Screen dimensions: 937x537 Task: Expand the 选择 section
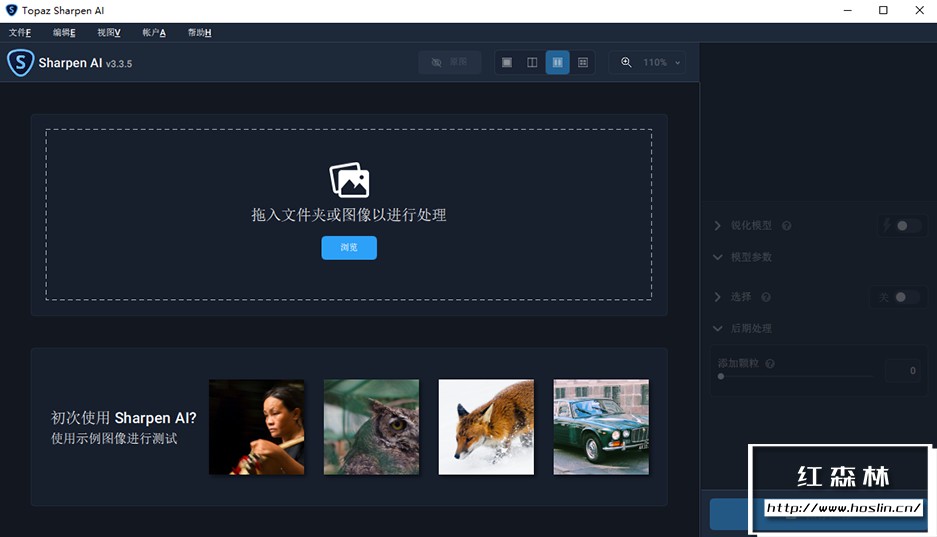tap(718, 297)
